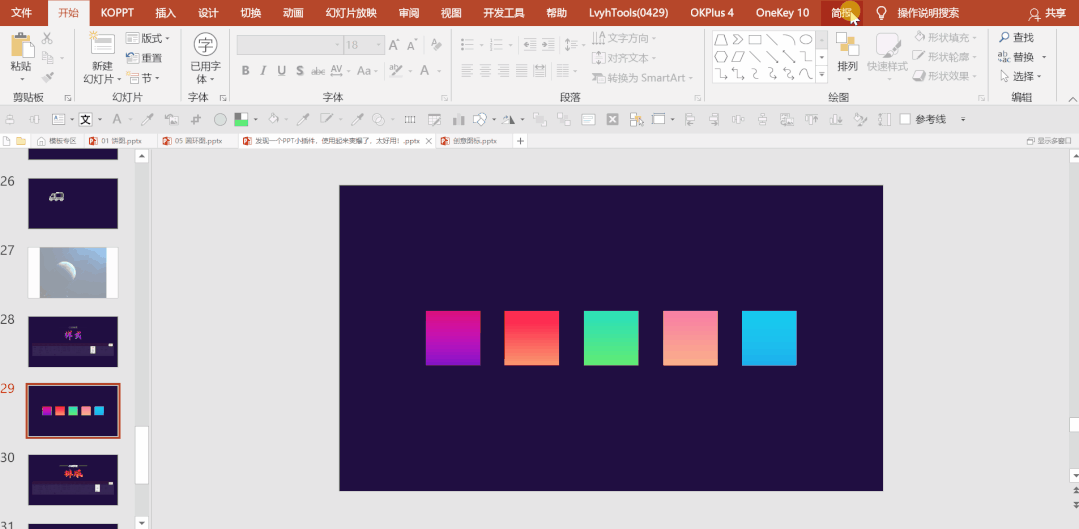Click the text shadow S icon

click(x=299, y=70)
